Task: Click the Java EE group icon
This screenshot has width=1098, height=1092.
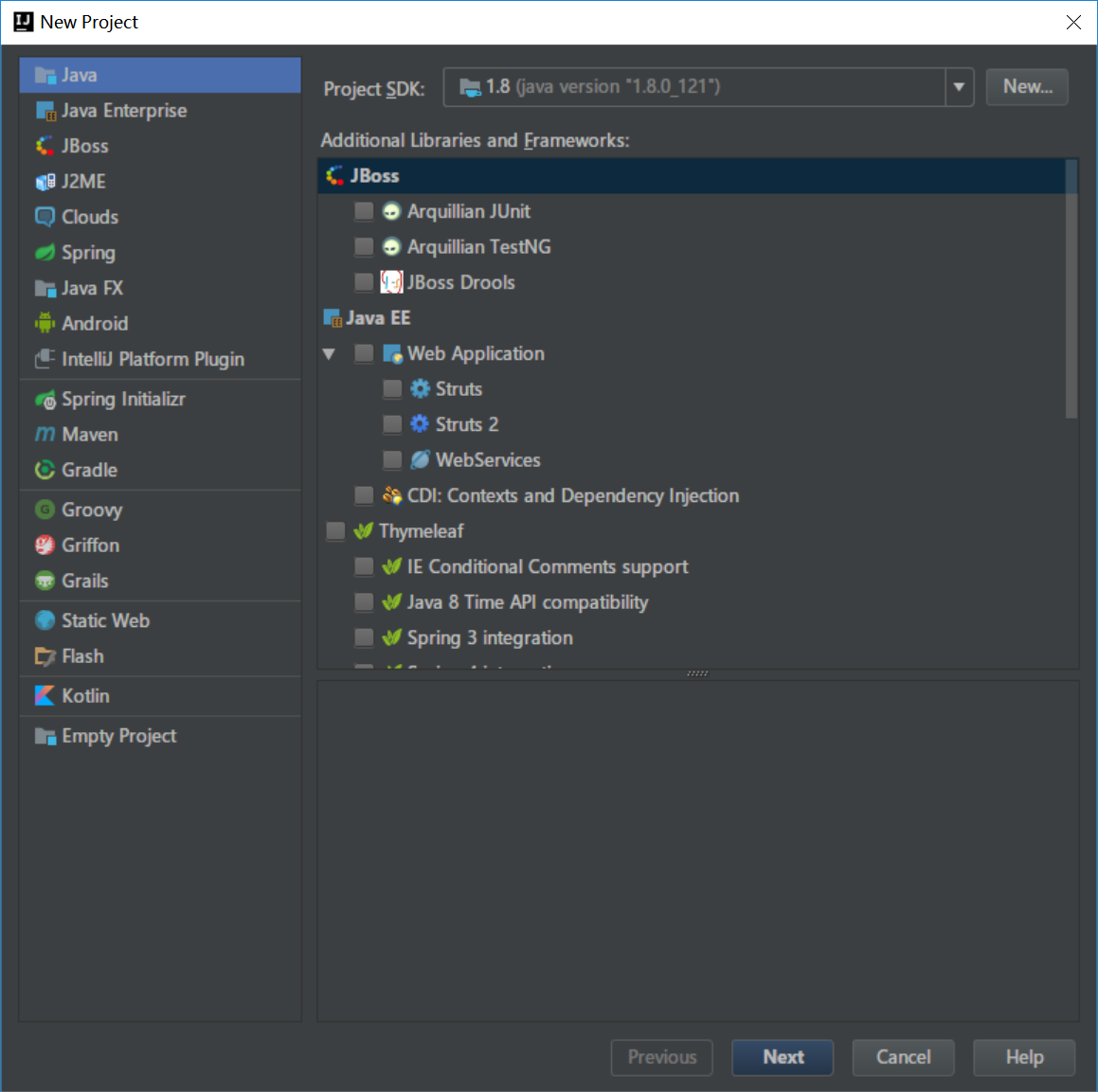Action: click(x=333, y=318)
